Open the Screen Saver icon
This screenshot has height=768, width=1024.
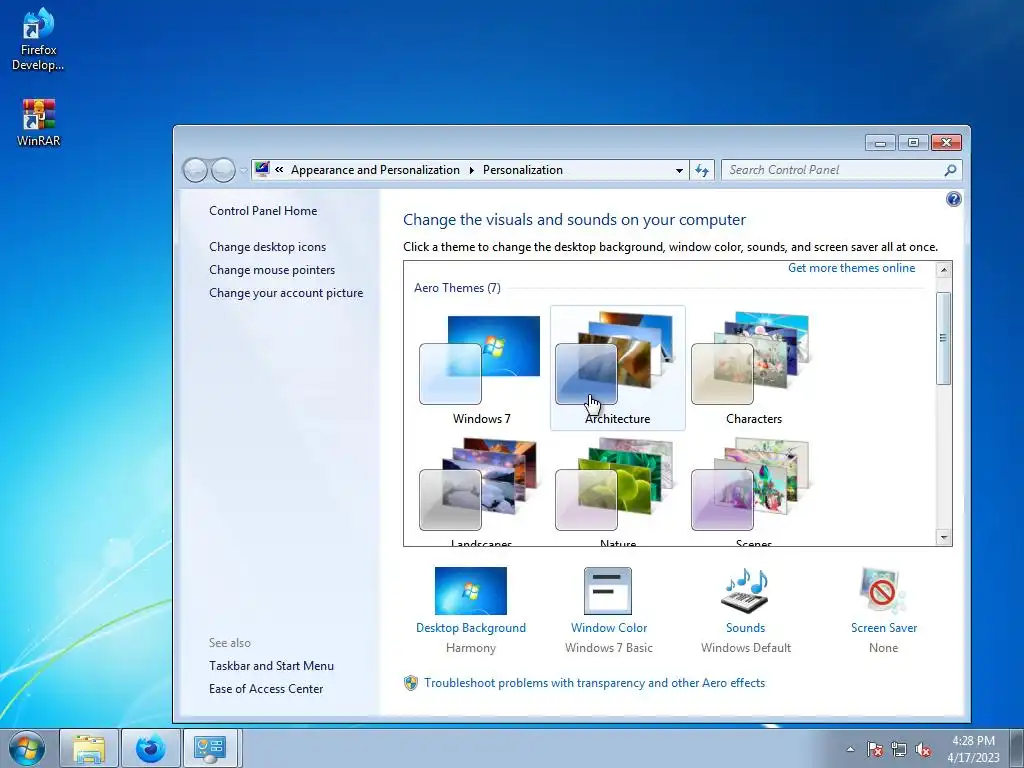click(883, 591)
